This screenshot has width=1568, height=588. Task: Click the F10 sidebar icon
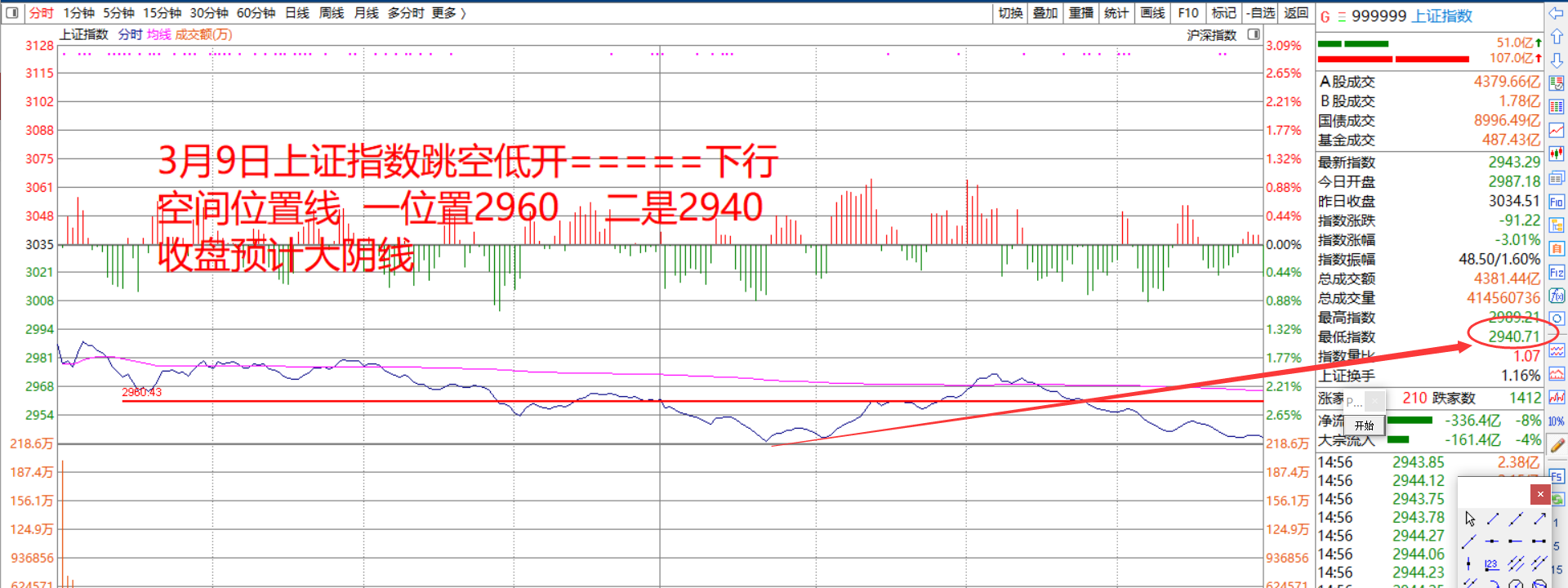click(1557, 202)
